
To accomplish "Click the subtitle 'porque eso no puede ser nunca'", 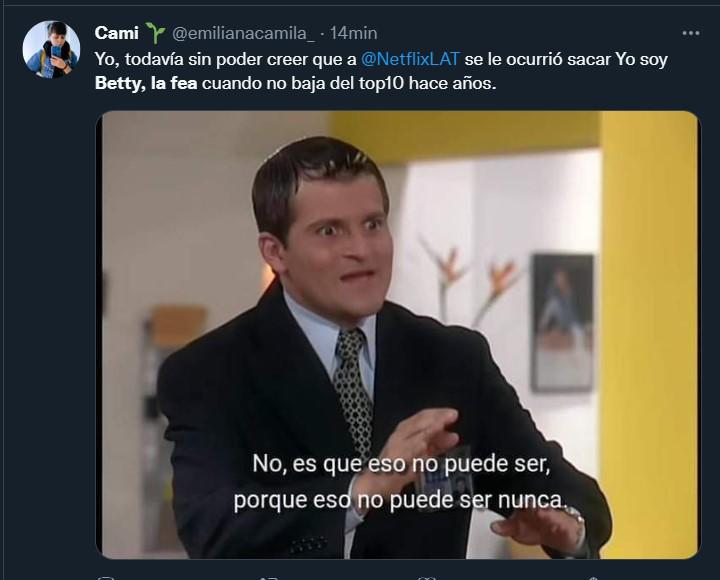I will 400,500.
